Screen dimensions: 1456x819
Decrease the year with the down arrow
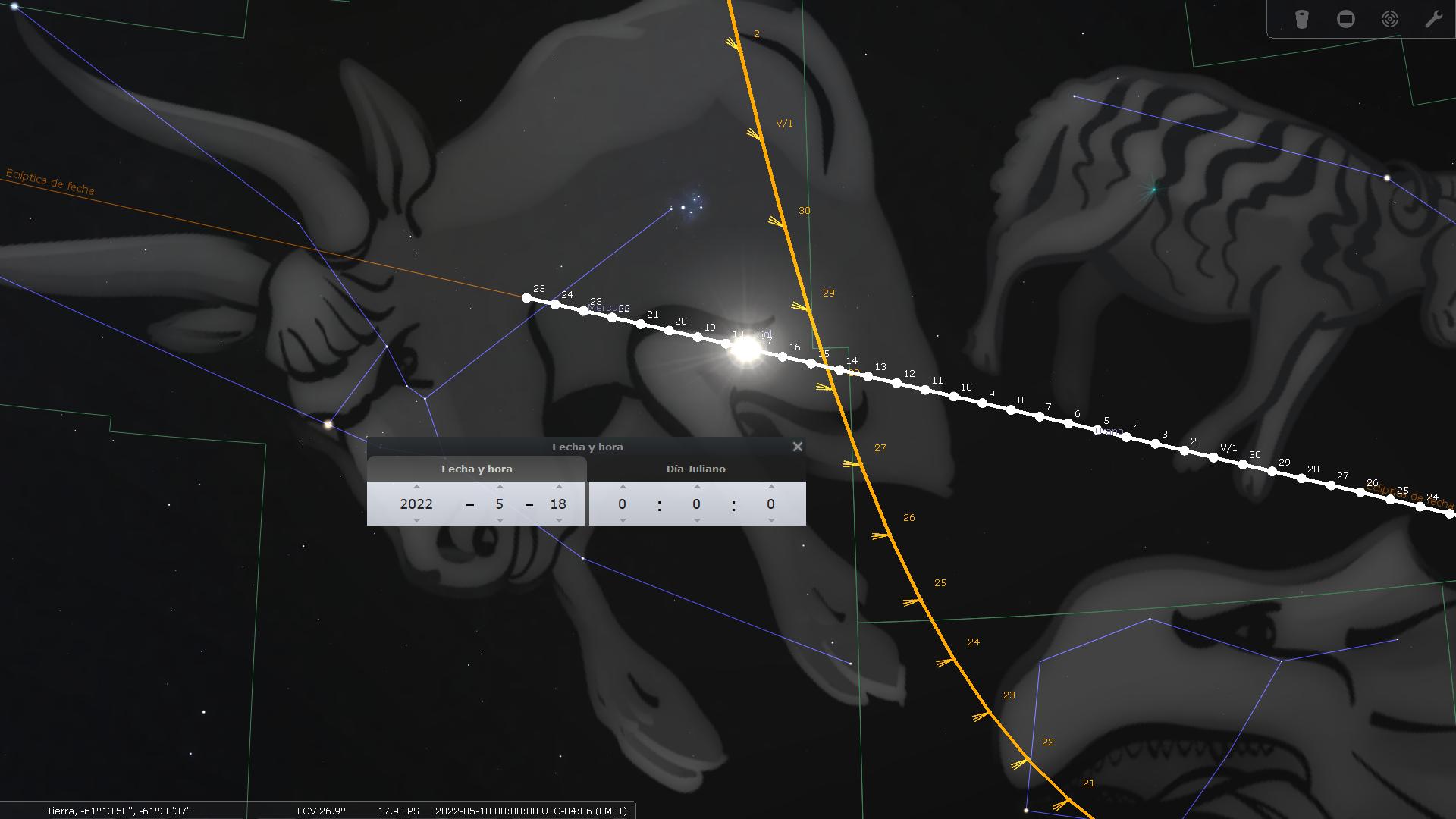click(x=416, y=520)
